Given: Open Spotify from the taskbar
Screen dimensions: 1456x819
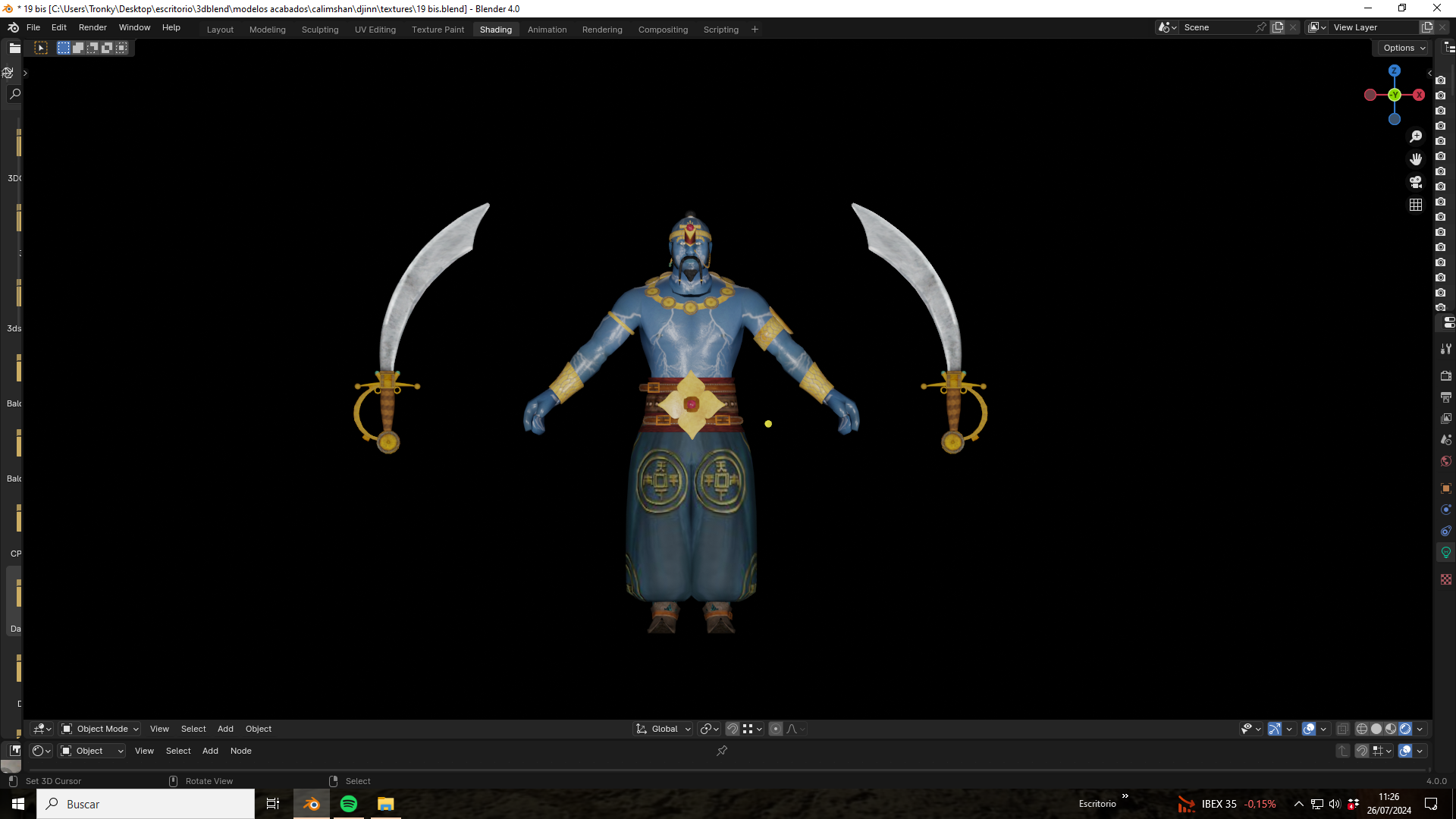Looking at the screenshot, I should pos(349,804).
